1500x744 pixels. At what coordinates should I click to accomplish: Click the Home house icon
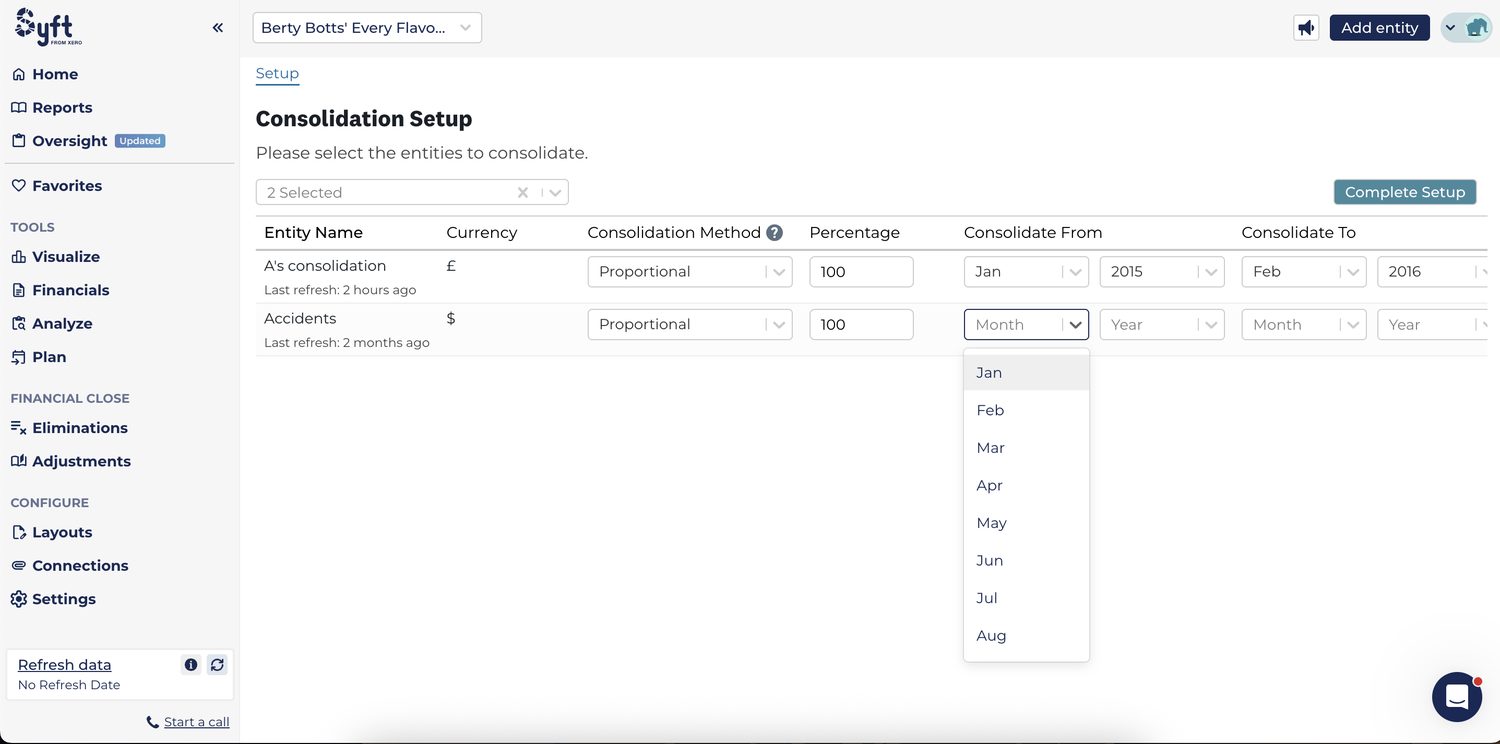pyautogui.click(x=18, y=74)
